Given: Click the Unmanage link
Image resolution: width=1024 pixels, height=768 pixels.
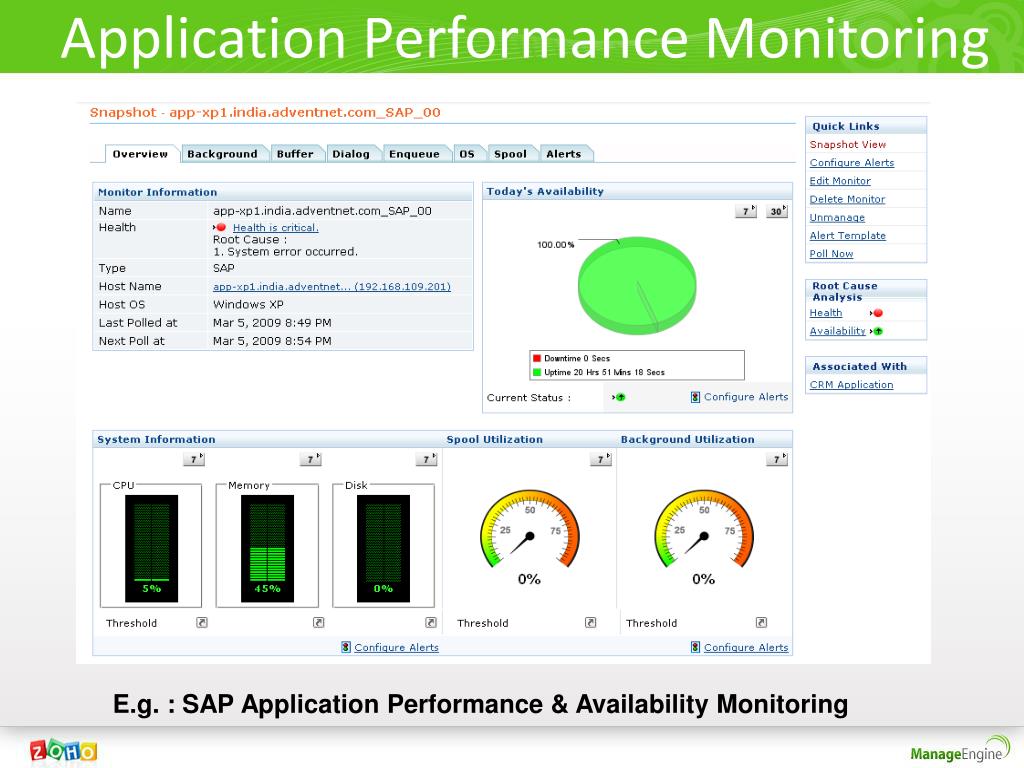Looking at the screenshot, I should (x=837, y=217).
